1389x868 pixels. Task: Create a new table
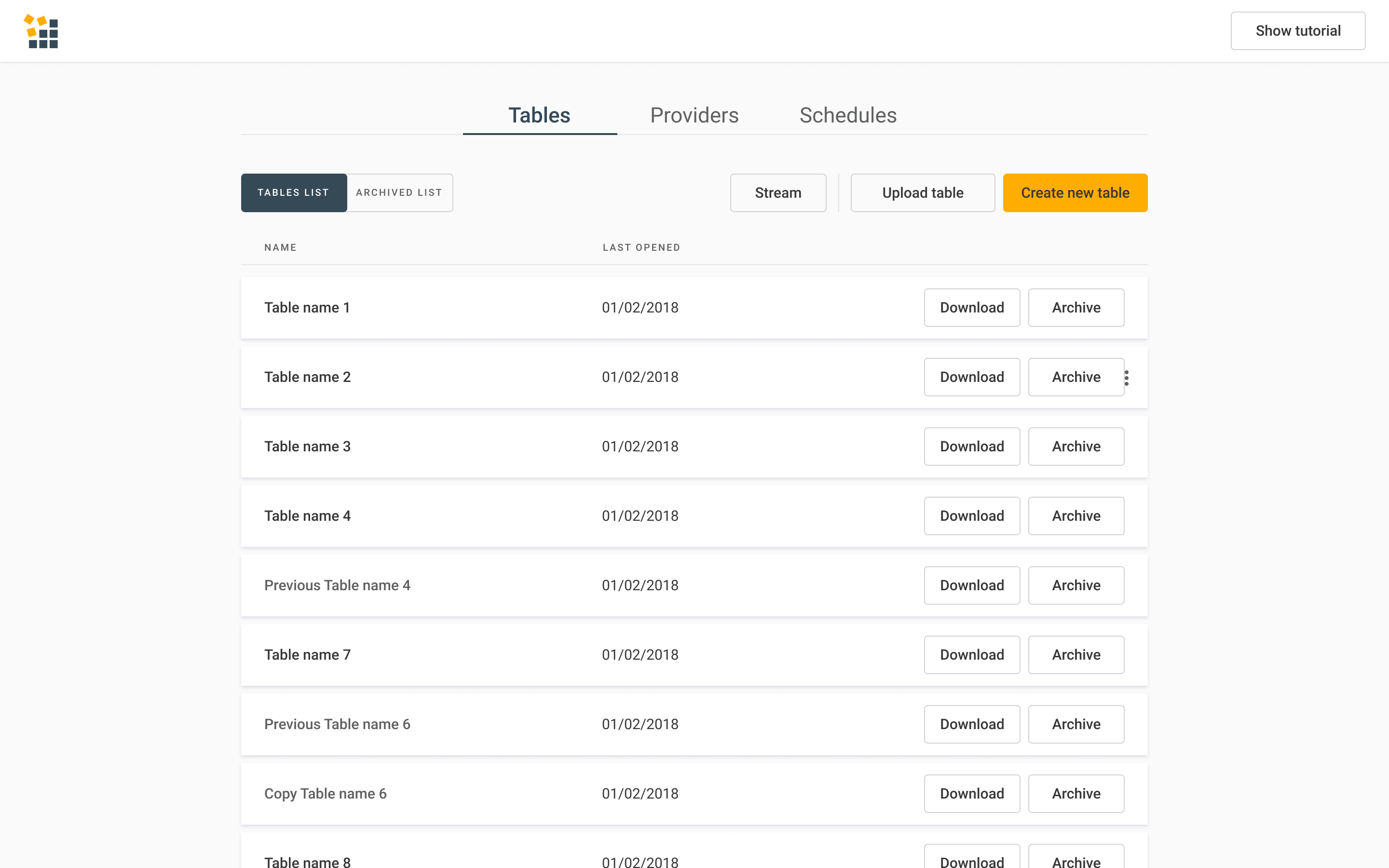point(1075,193)
